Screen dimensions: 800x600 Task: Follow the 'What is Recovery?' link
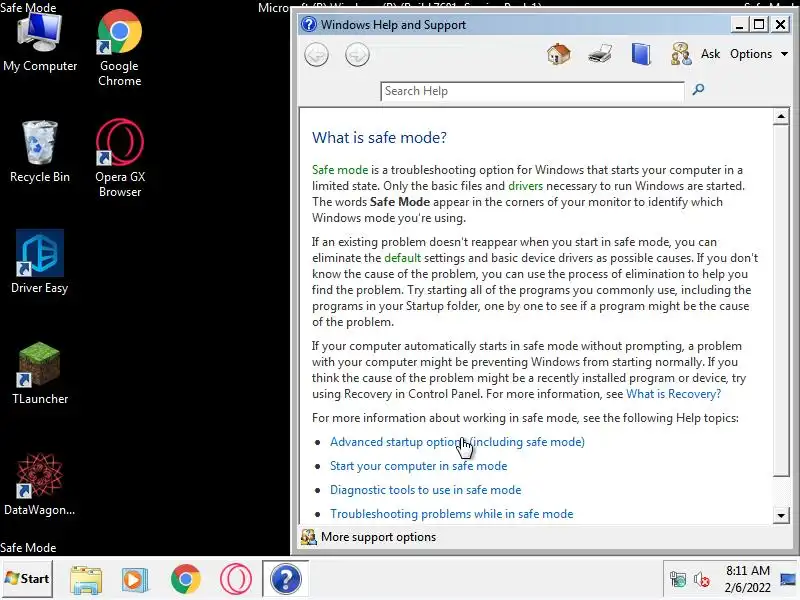click(x=673, y=394)
